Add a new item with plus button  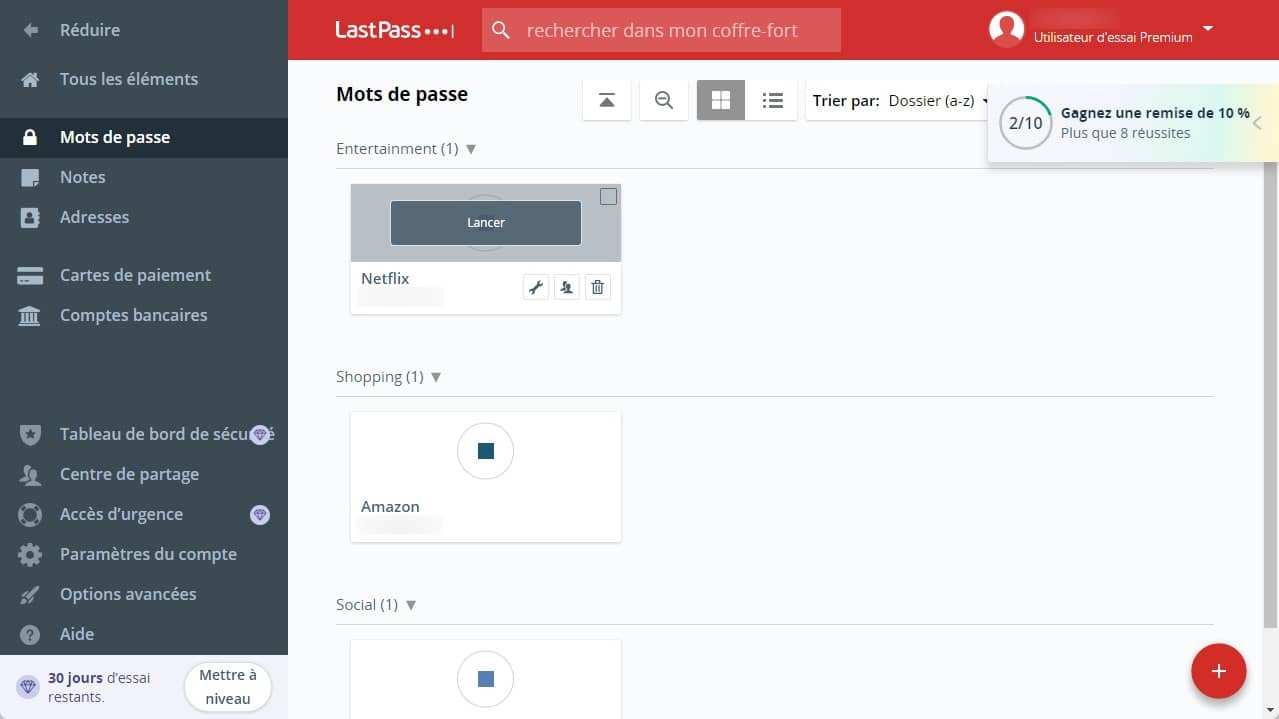[x=1219, y=671]
